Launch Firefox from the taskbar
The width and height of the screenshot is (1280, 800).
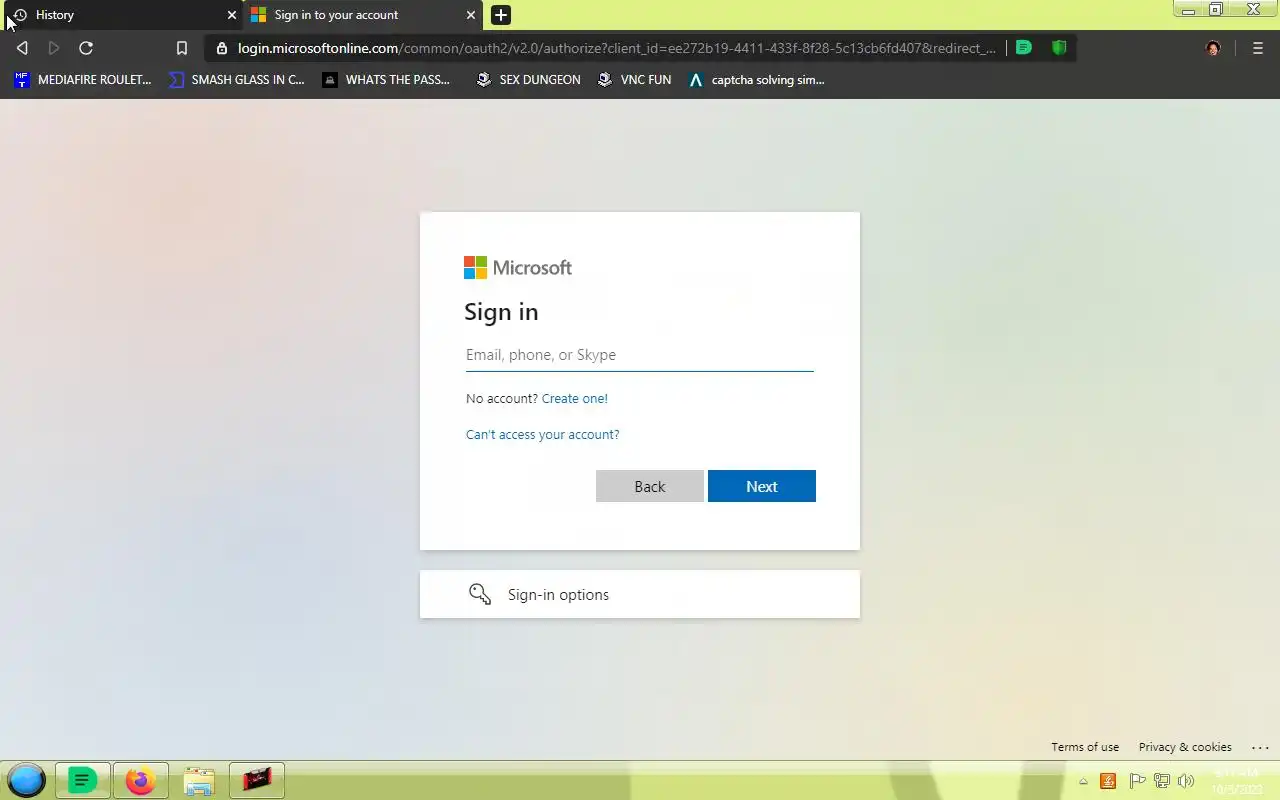pyautogui.click(x=140, y=780)
